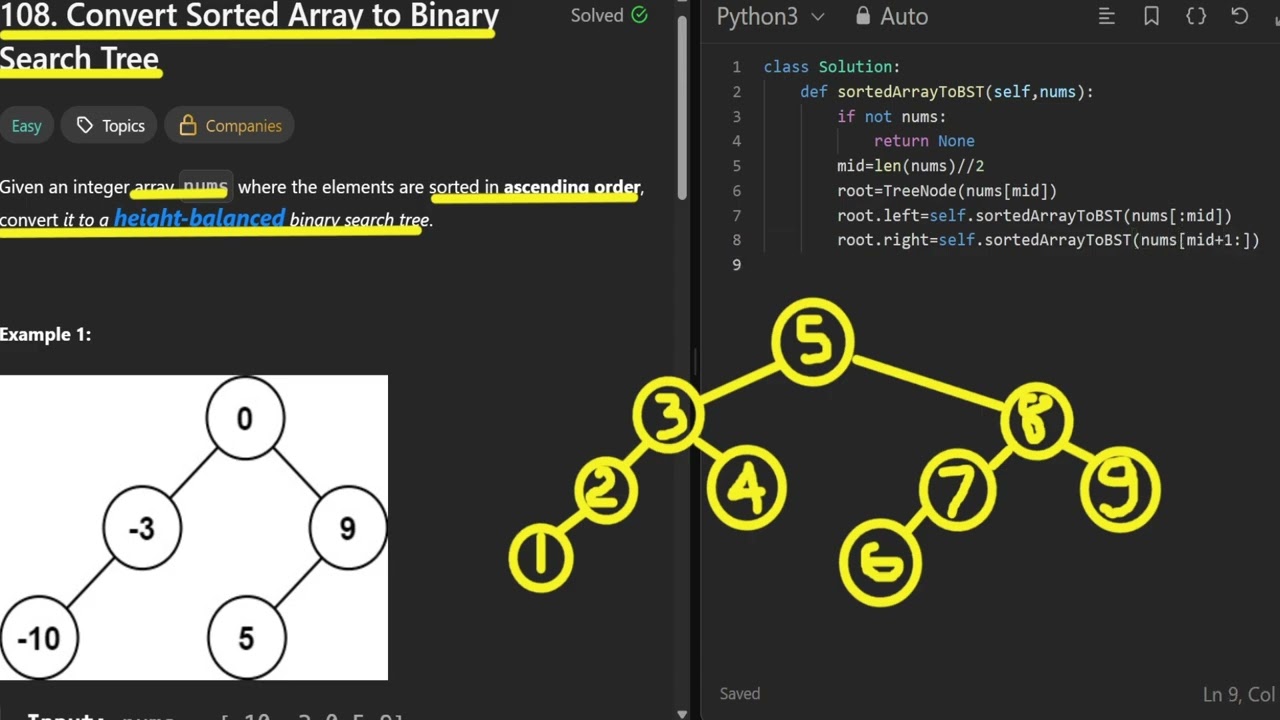Screen dimensions: 1280x720
Task: Click the 'Example 1:' heading
Action: [x=45, y=335]
